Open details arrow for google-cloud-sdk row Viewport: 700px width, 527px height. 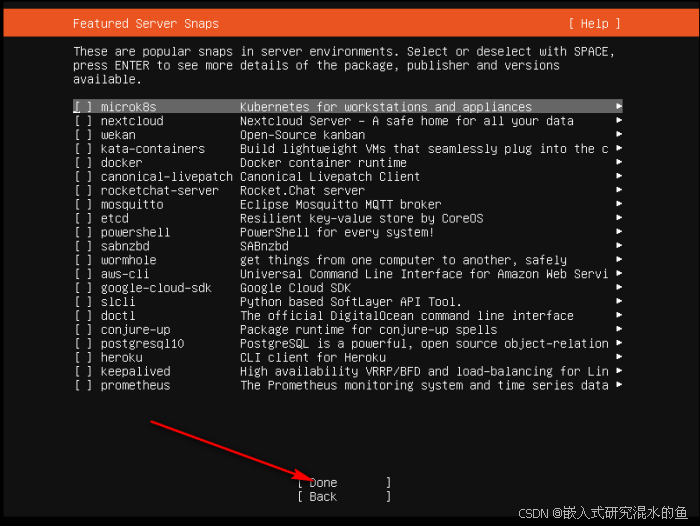coord(619,287)
